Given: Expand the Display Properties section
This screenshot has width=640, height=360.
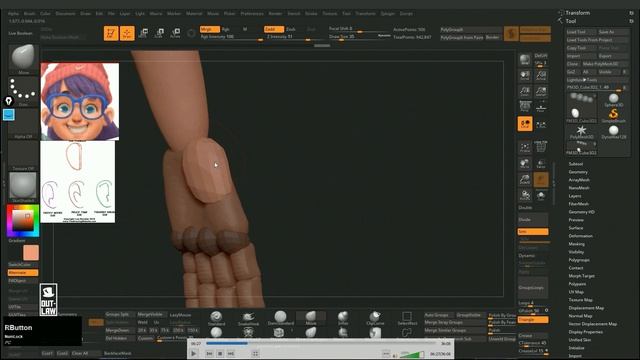Looking at the screenshot, I should coord(586,332).
